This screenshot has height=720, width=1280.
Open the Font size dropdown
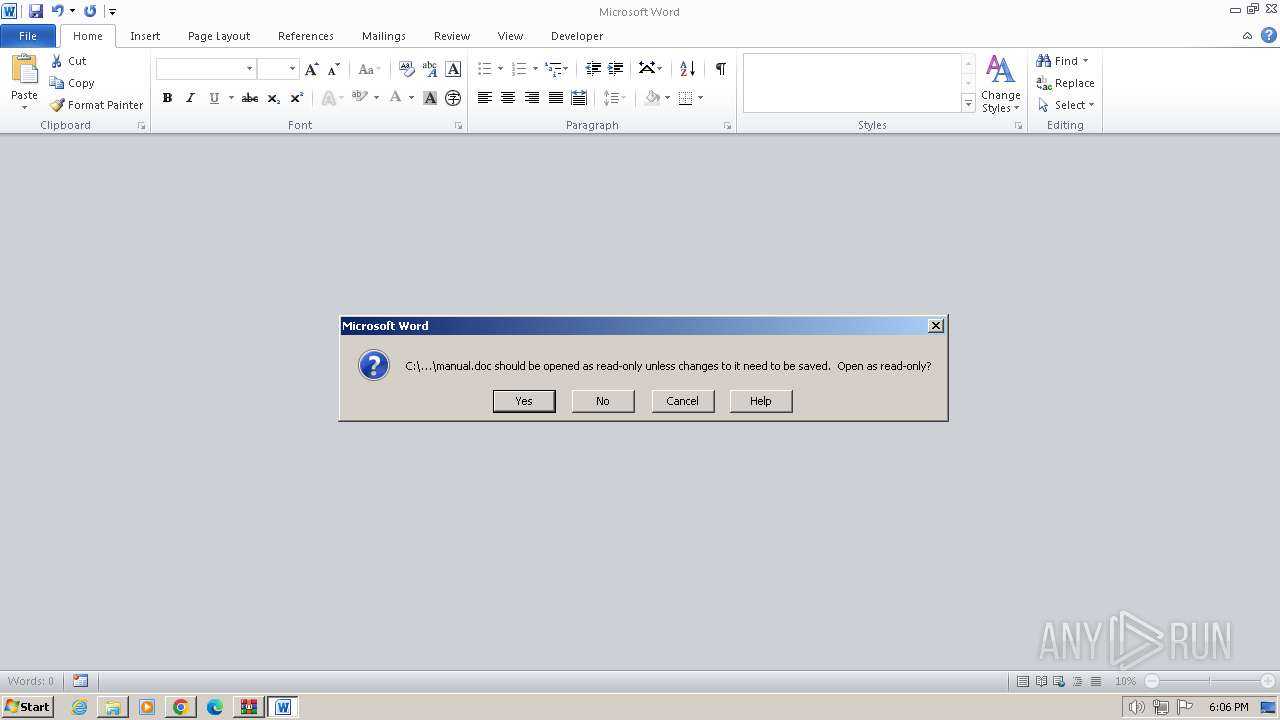coord(292,69)
